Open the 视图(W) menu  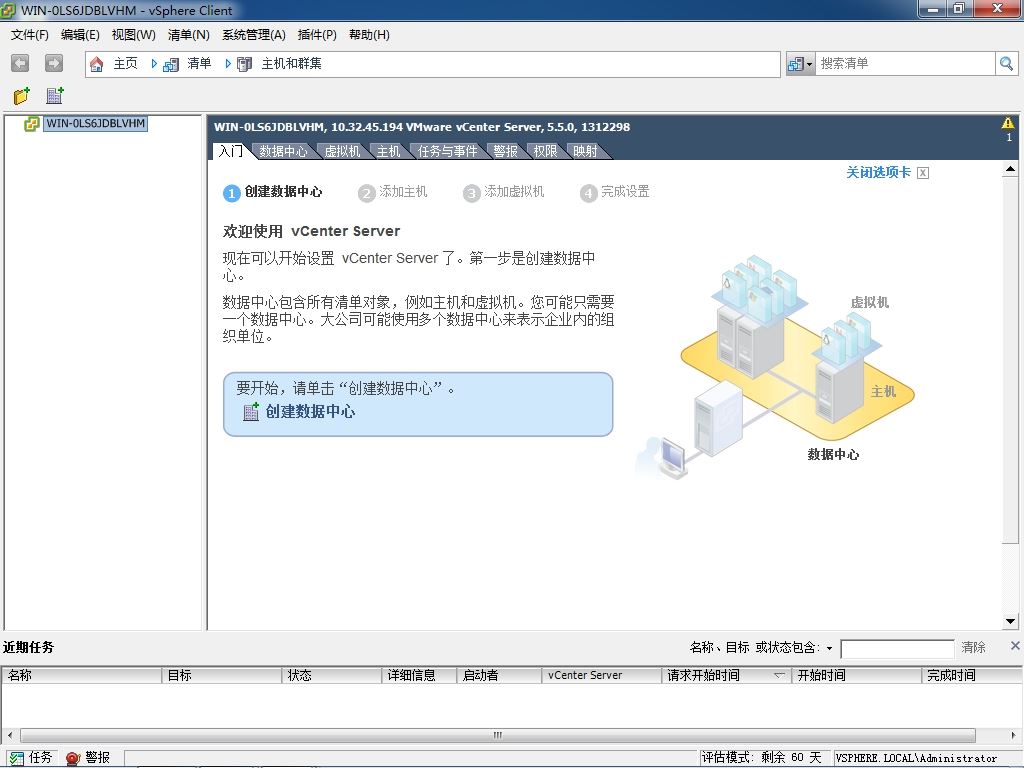[133, 35]
